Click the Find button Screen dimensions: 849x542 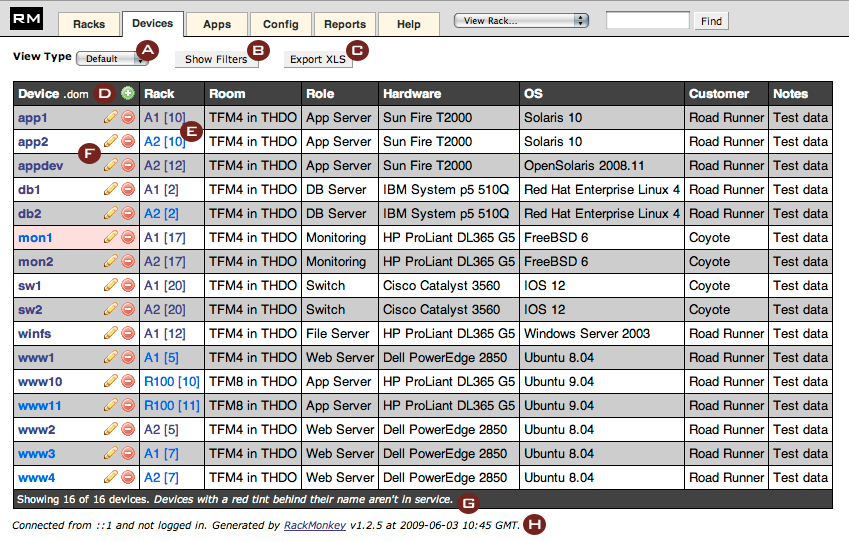pyautogui.click(x=711, y=21)
